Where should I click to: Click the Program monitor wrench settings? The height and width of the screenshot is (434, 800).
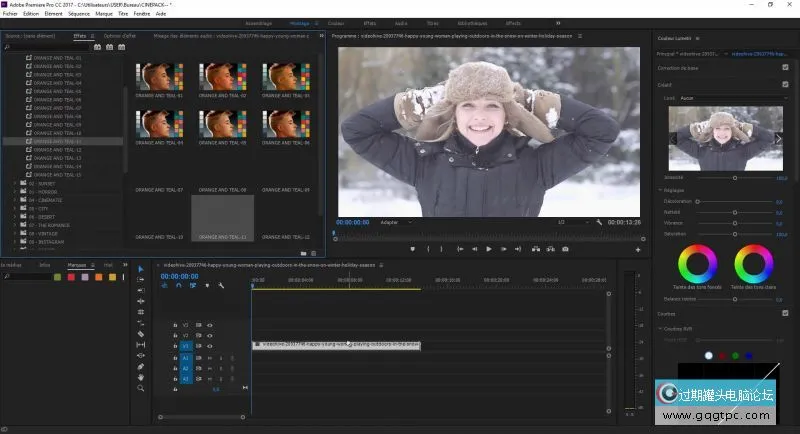(598, 222)
